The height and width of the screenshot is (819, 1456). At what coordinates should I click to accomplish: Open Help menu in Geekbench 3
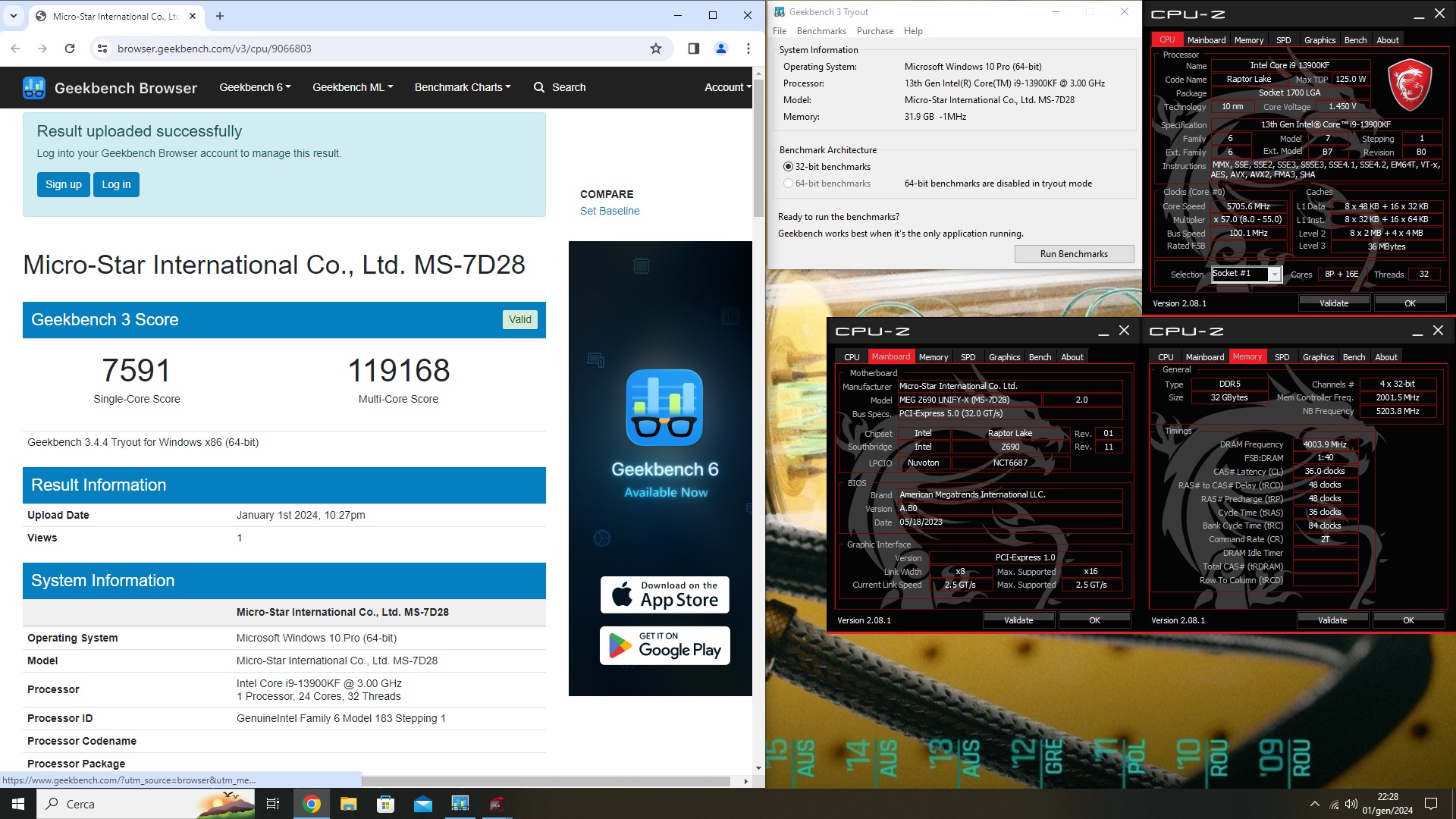913,31
